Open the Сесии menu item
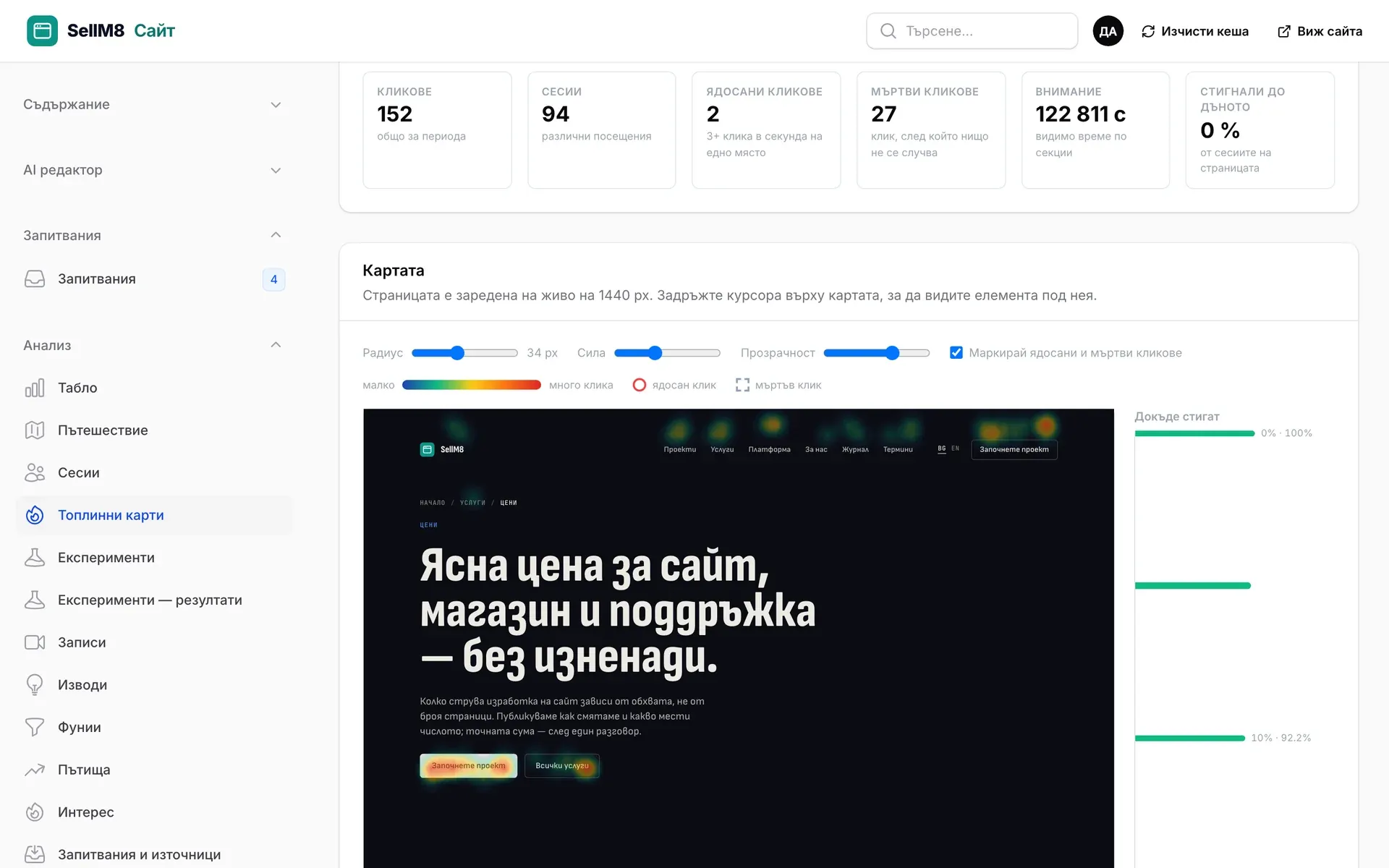Image resolution: width=1389 pixels, height=868 pixels. point(153,472)
